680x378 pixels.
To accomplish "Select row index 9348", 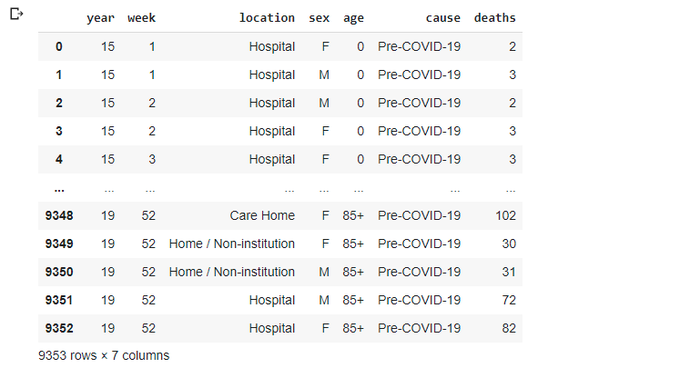I will tap(59, 215).
